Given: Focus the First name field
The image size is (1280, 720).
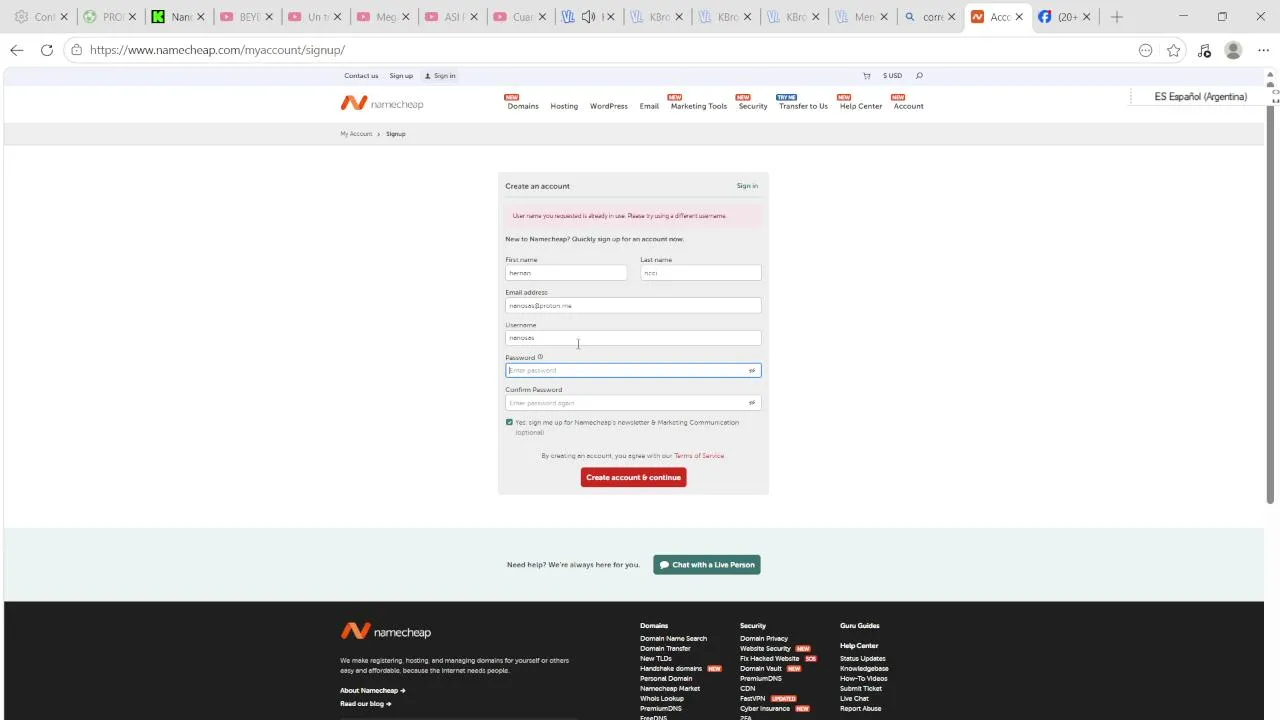Looking at the screenshot, I should 566,273.
